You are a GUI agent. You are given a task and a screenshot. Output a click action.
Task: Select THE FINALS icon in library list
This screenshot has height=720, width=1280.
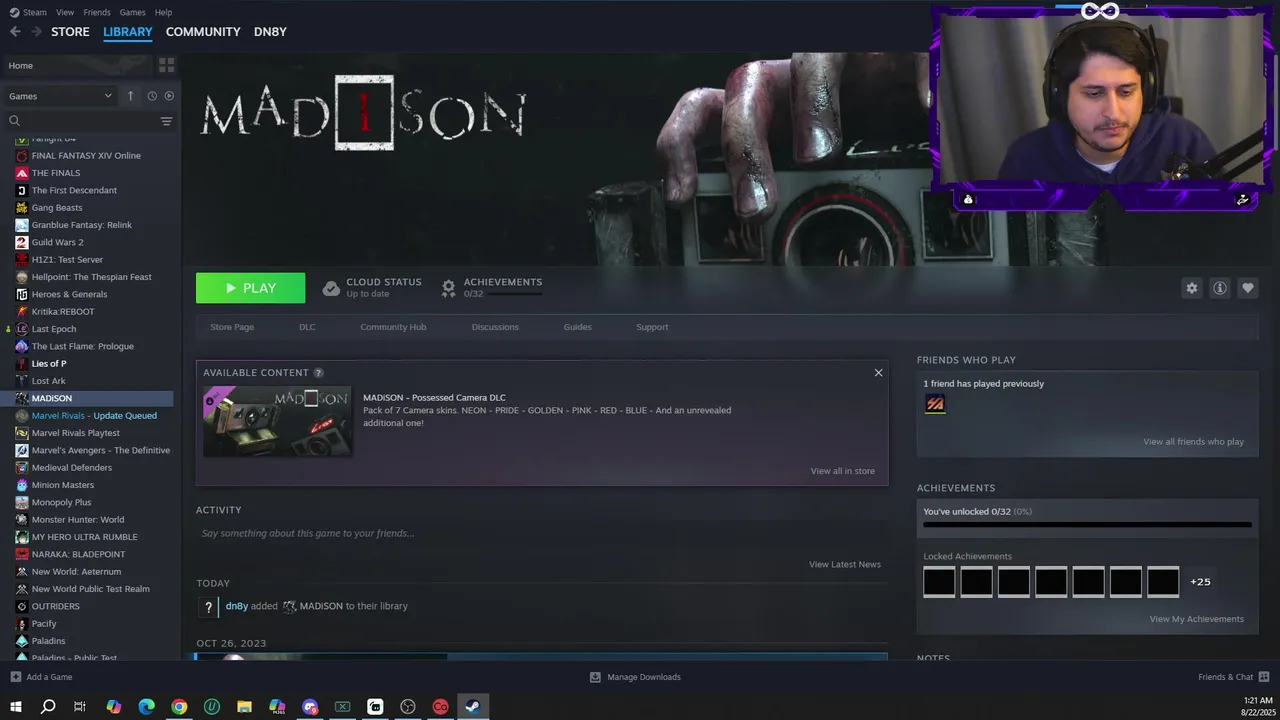click(x=22, y=173)
